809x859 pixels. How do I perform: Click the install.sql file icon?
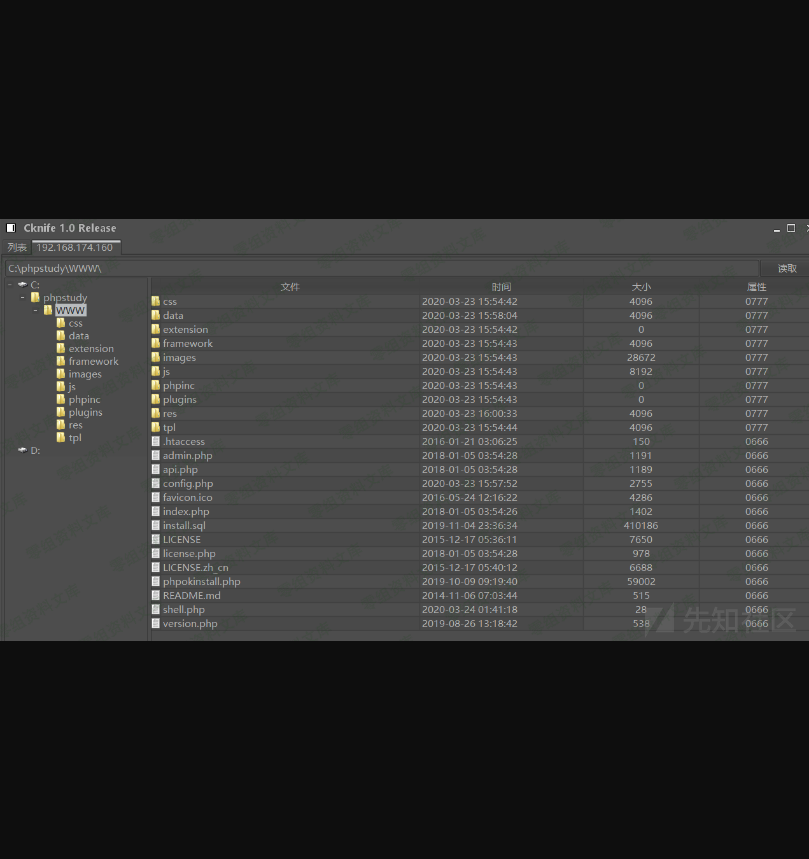click(155, 525)
